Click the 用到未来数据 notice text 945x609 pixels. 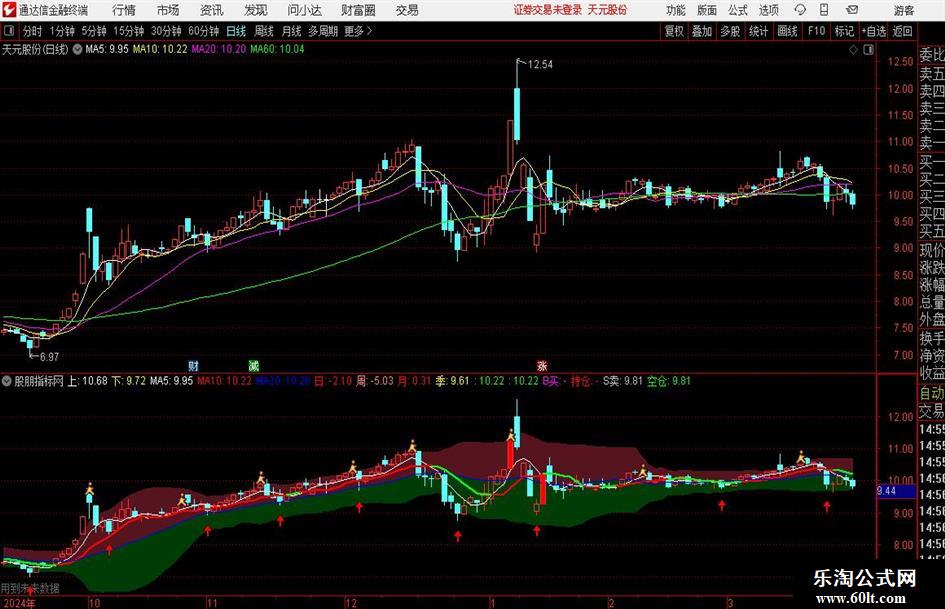point(30,588)
